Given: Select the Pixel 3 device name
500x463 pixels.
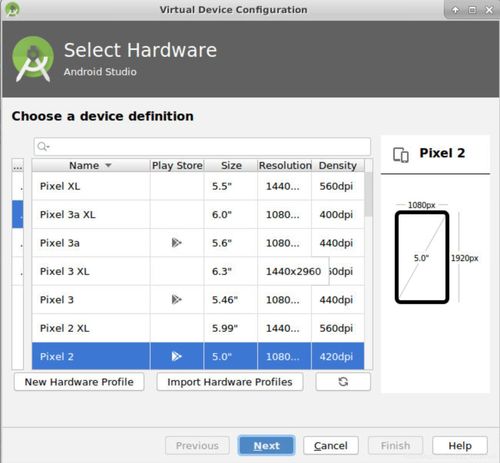Looking at the screenshot, I should coord(57,299).
